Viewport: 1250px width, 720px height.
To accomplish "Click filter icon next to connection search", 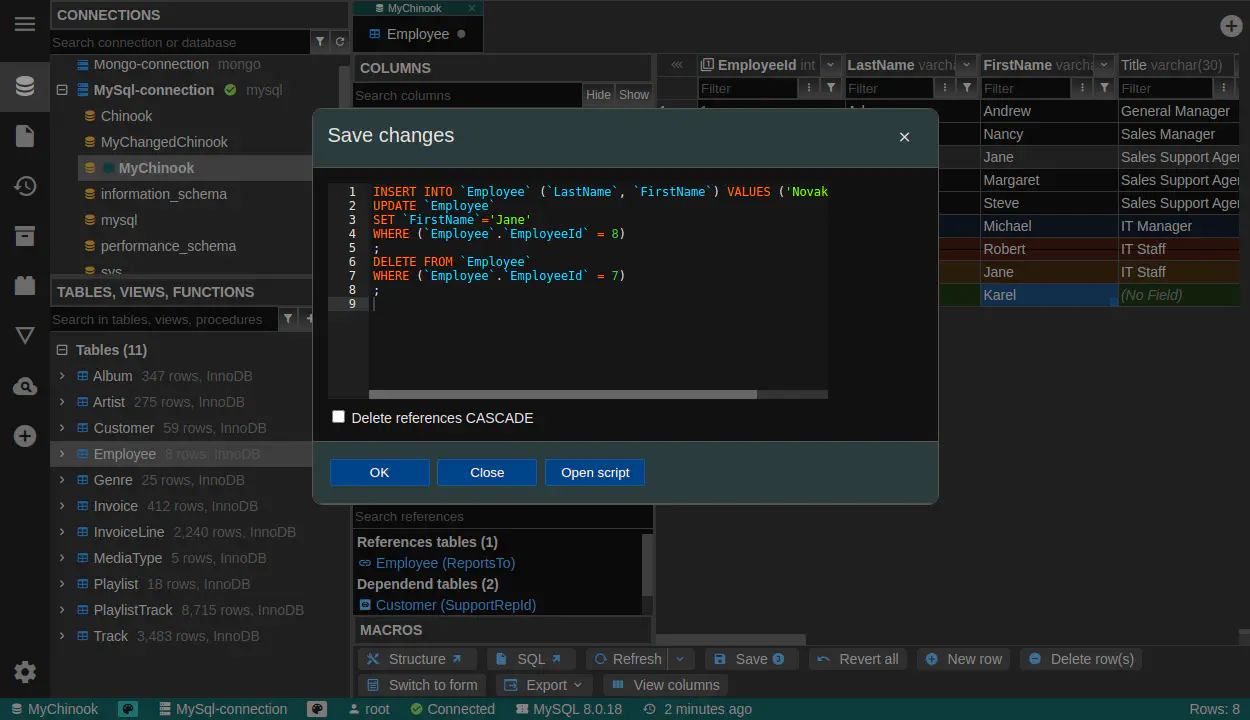I will pos(320,42).
